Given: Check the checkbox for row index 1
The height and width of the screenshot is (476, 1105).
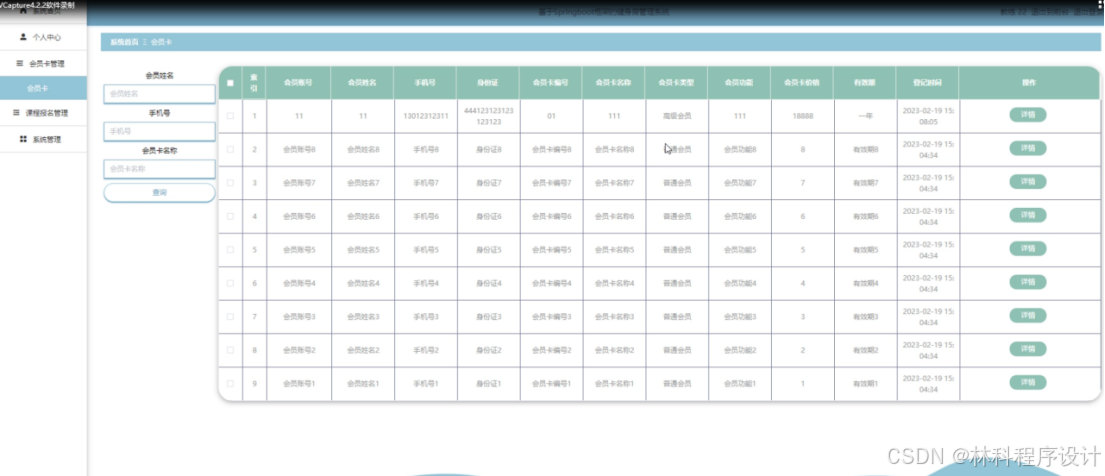Looking at the screenshot, I should (x=230, y=116).
